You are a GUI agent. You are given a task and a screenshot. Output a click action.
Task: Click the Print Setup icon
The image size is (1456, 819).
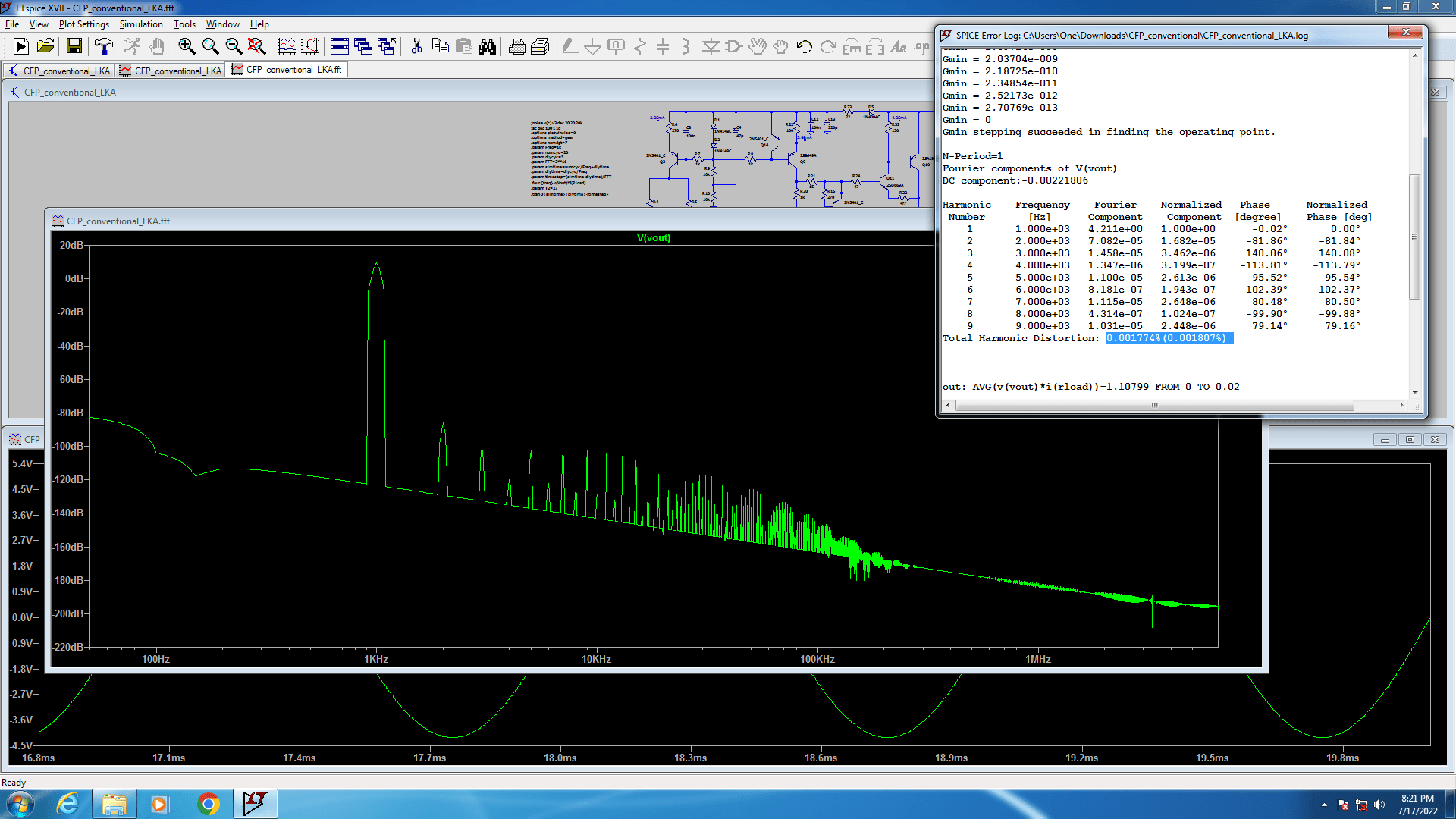540,47
